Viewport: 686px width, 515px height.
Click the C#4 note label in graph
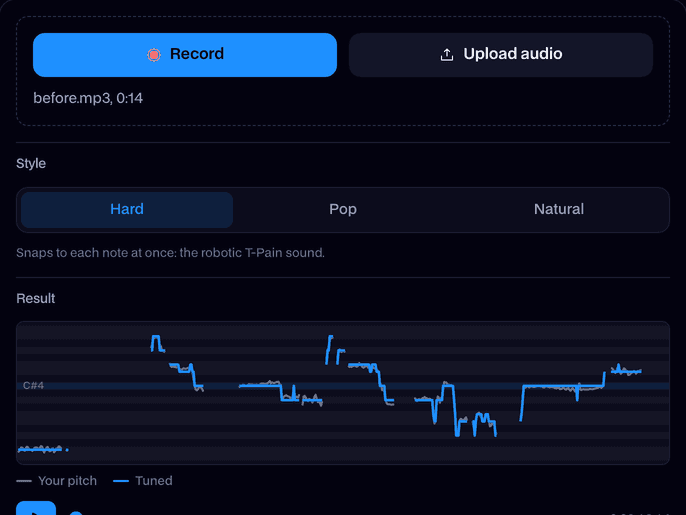pyautogui.click(x=33, y=385)
